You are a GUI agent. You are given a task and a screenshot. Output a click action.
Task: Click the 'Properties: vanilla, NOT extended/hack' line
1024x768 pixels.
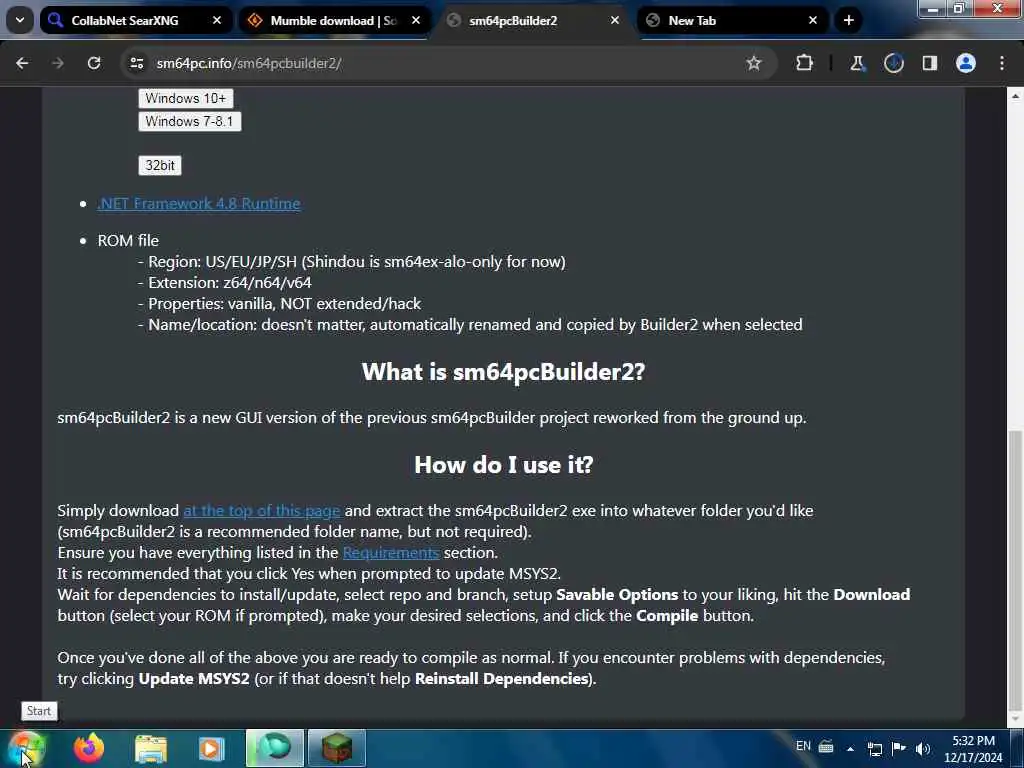click(x=280, y=304)
